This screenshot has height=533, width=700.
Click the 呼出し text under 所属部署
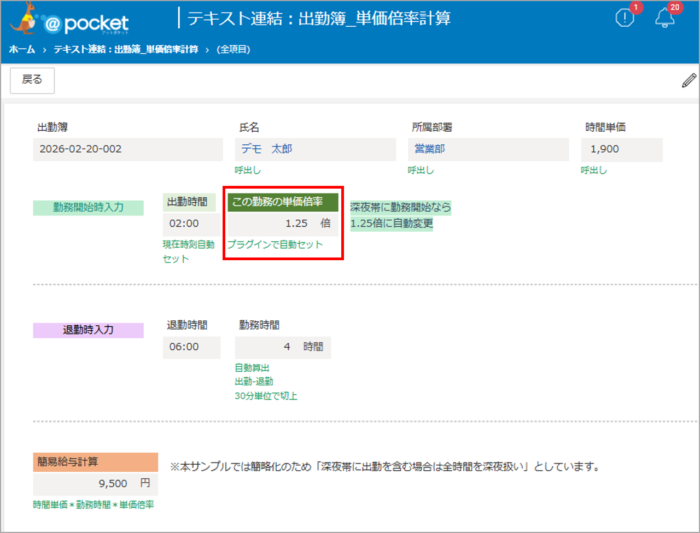coord(421,171)
